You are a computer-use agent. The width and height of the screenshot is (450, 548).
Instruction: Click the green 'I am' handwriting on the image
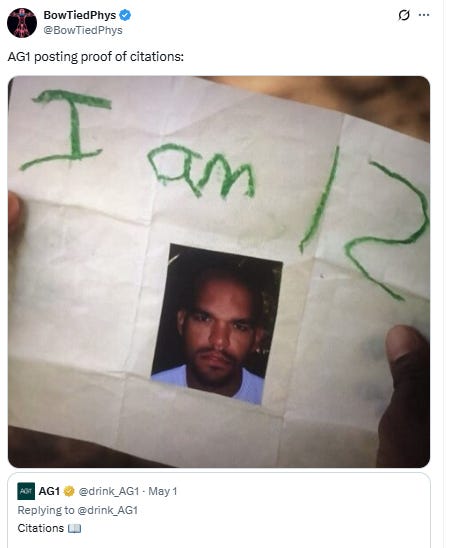point(137,145)
